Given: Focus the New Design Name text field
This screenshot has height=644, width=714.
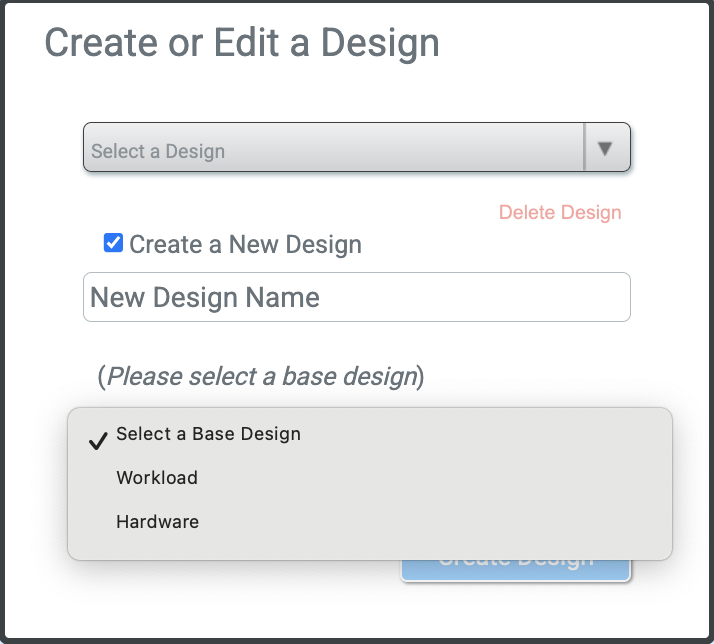Looking at the screenshot, I should [357, 297].
